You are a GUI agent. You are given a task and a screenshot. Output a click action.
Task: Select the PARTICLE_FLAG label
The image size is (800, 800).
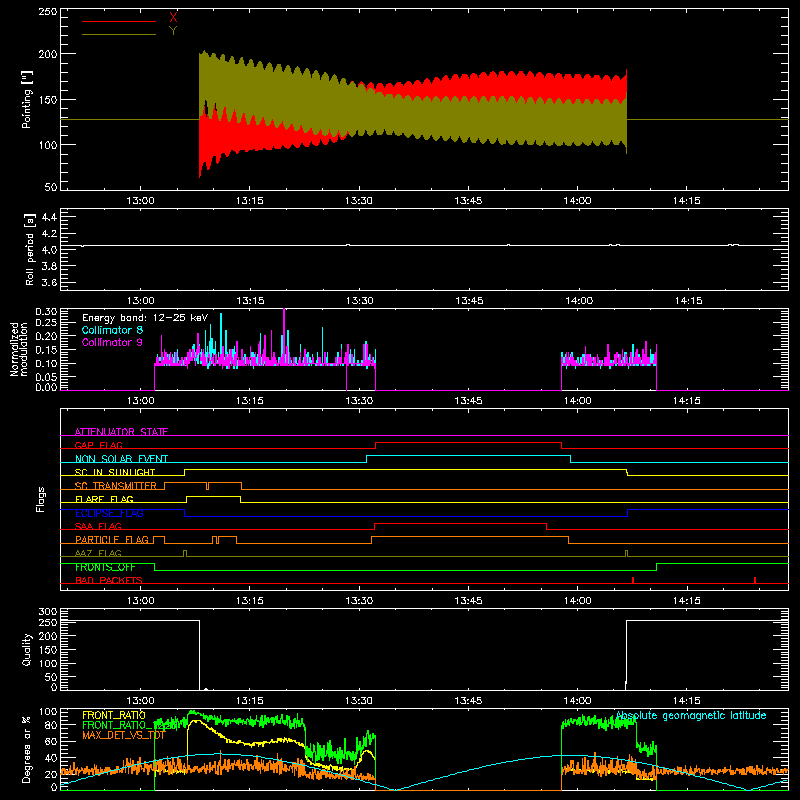[112, 540]
